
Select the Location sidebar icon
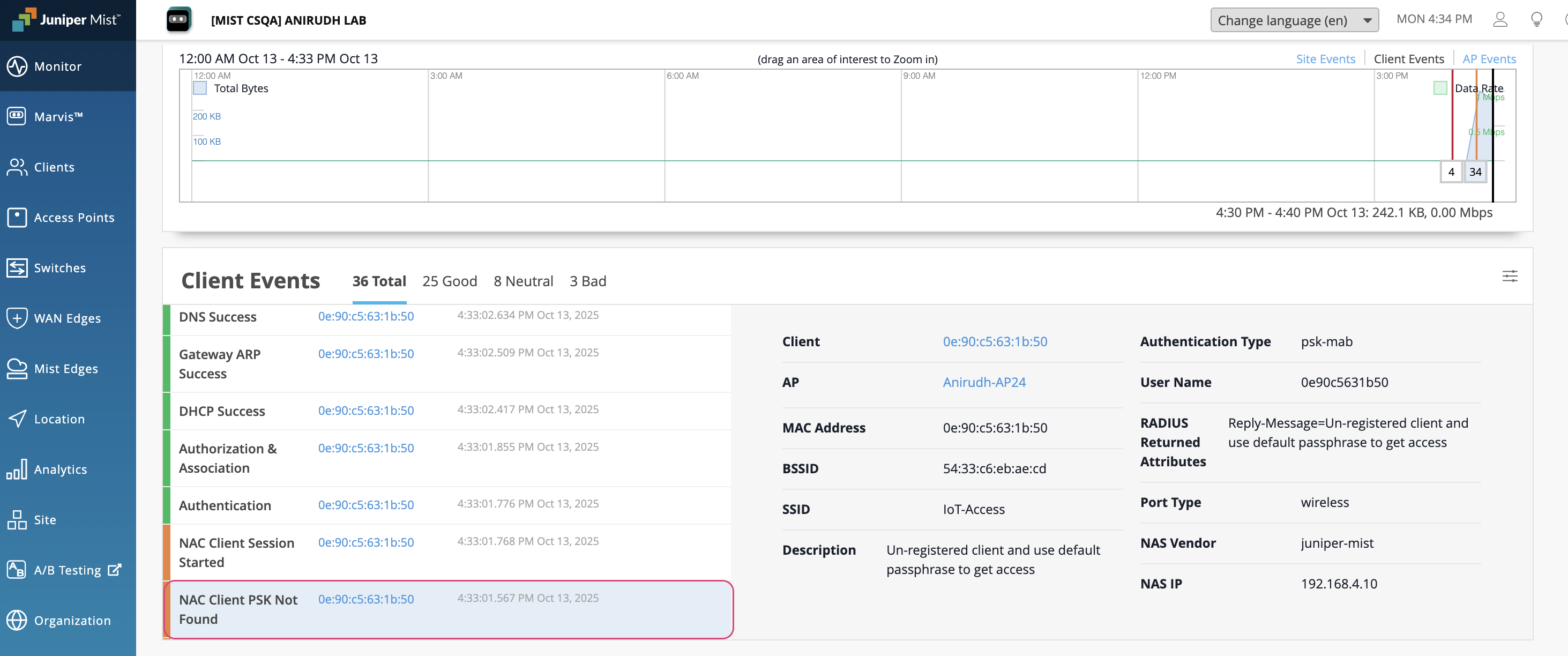tap(17, 419)
